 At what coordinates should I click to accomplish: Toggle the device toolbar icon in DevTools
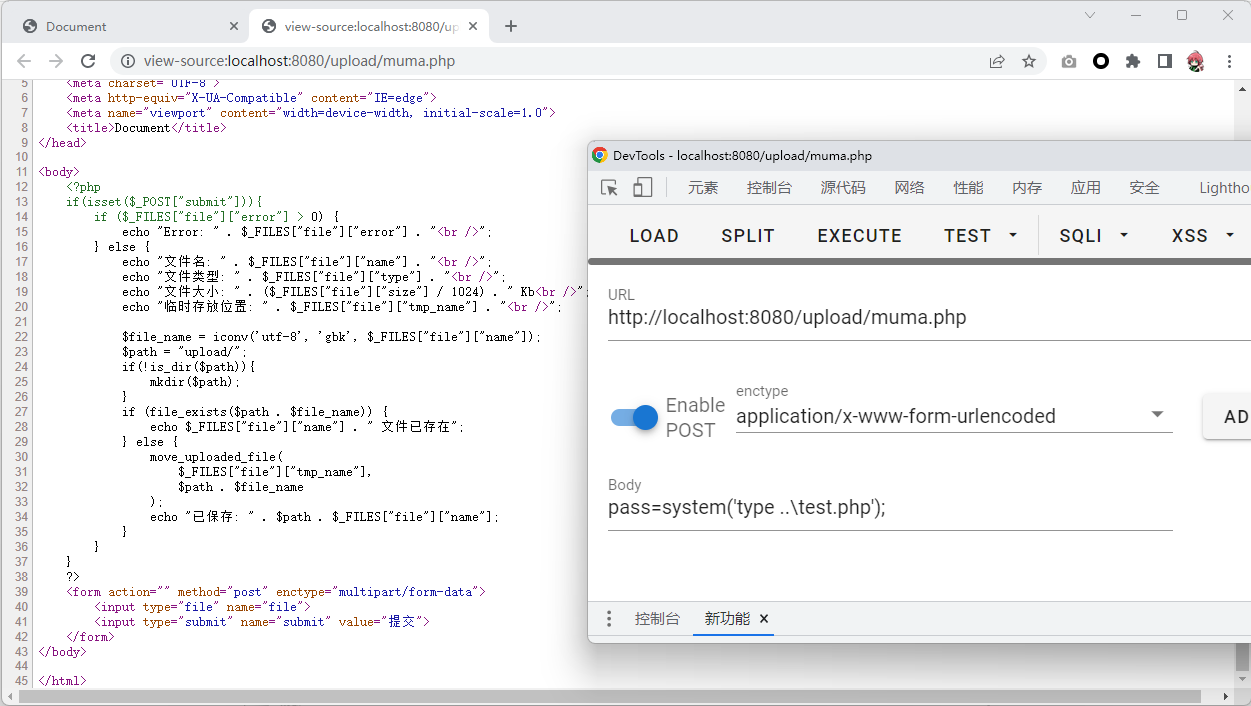coord(642,188)
